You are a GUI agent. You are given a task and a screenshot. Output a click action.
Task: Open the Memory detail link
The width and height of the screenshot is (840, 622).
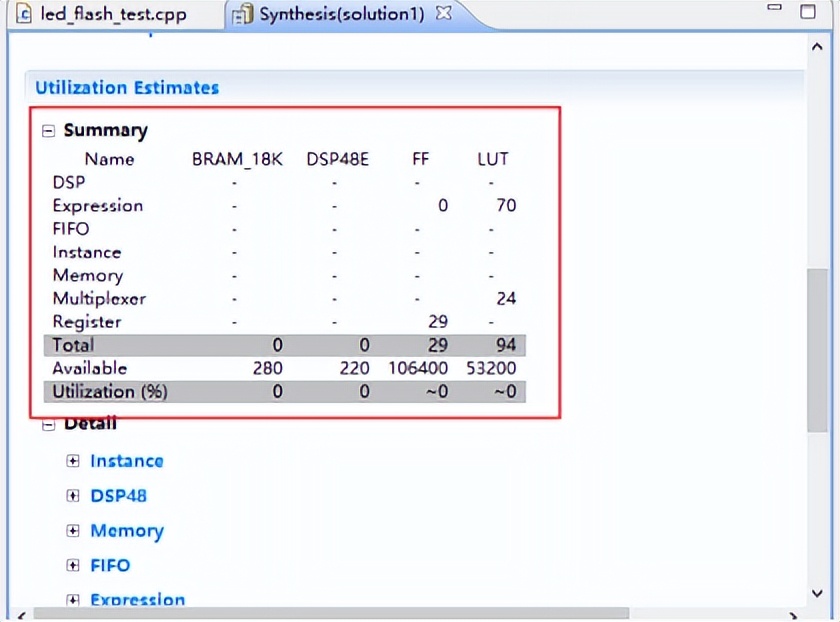click(x=127, y=531)
